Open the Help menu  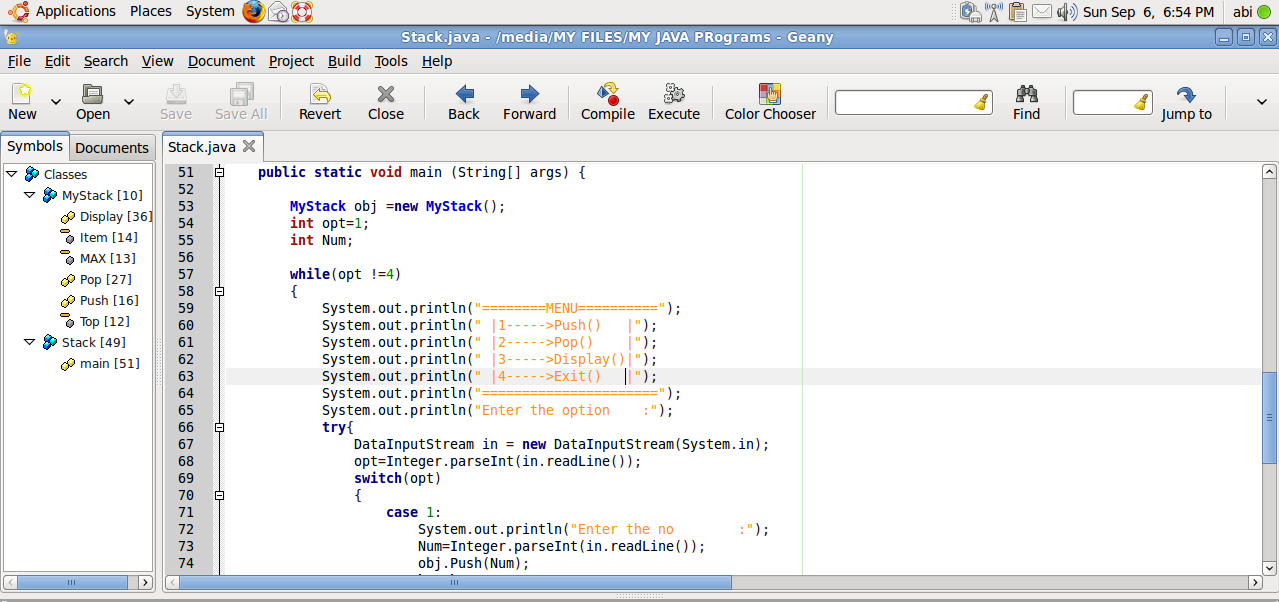click(x=437, y=61)
